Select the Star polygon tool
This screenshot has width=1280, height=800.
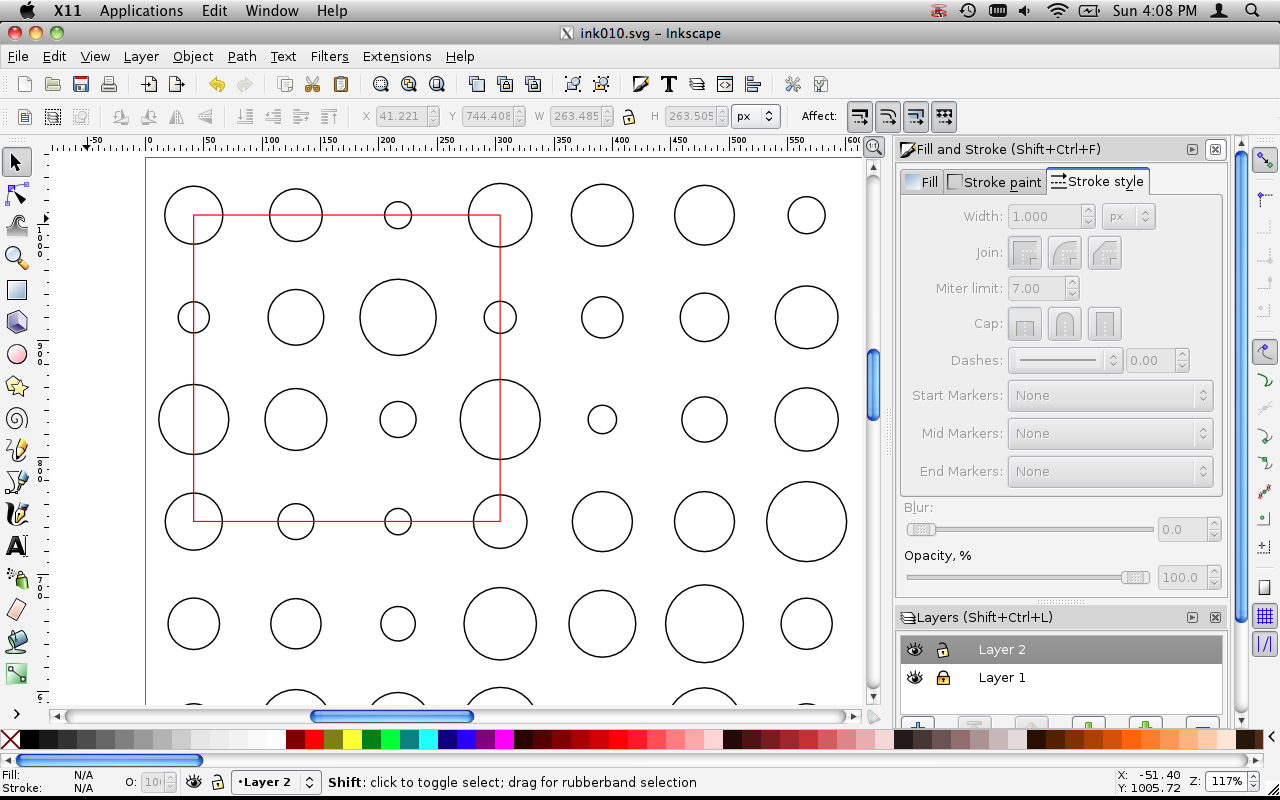click(16, 386)
